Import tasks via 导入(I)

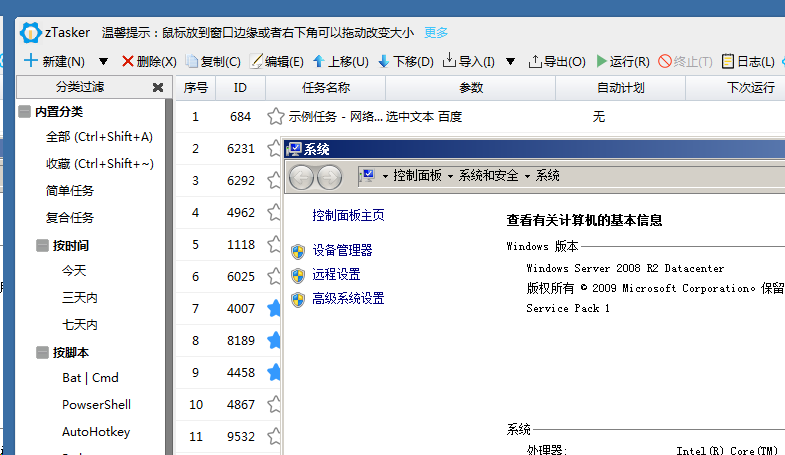[x=469, y=61]
